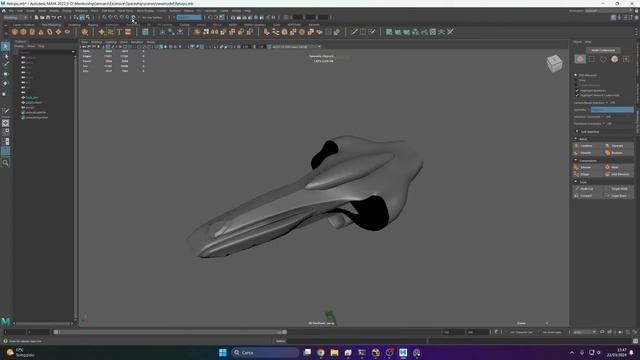This screenshot has width=640, height=360.
Task: Click the Target Weld button in Modeling Toolkit
Action: pos(619,189)
